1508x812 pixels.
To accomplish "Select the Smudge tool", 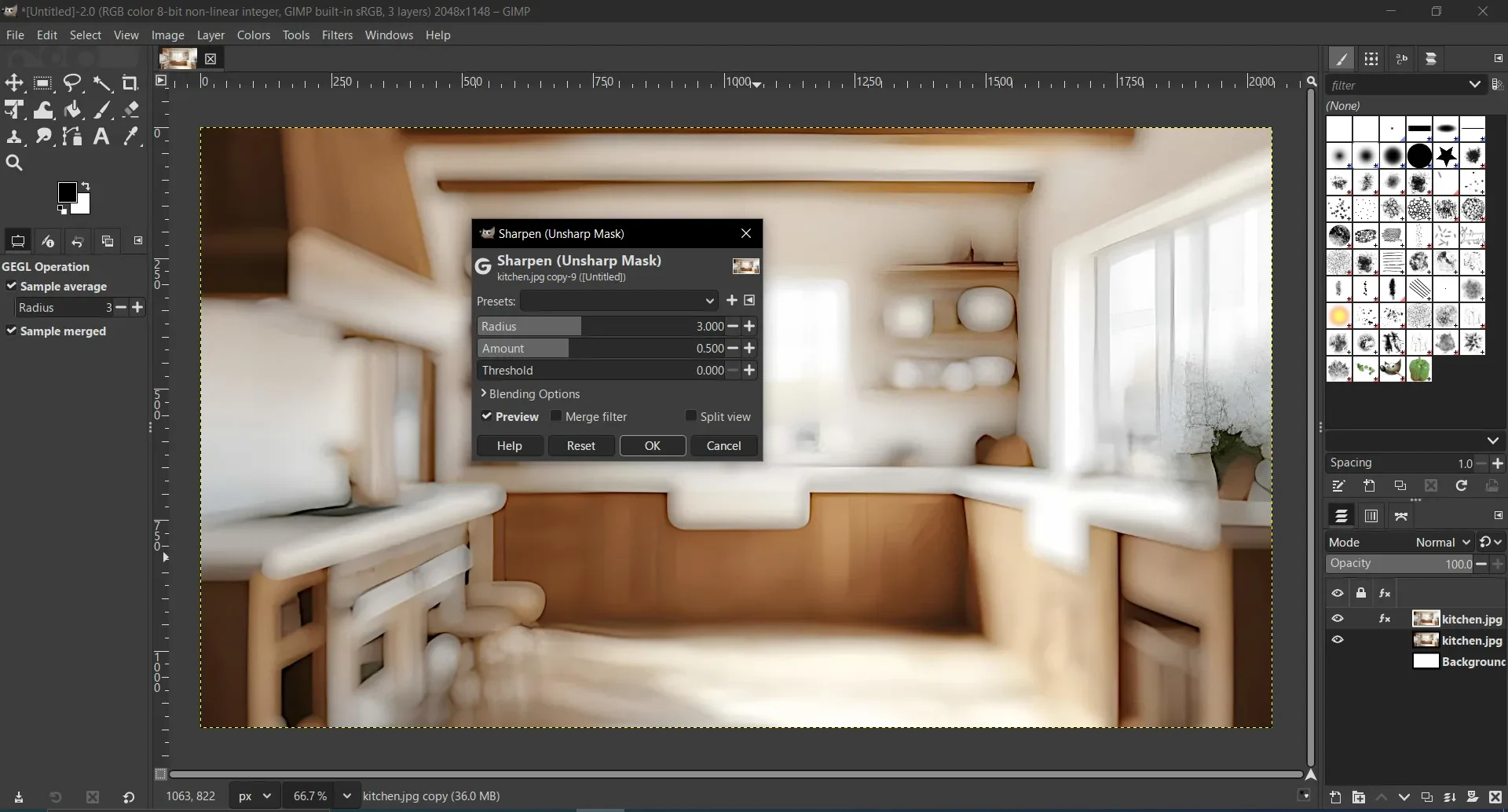I will point(43,137).
